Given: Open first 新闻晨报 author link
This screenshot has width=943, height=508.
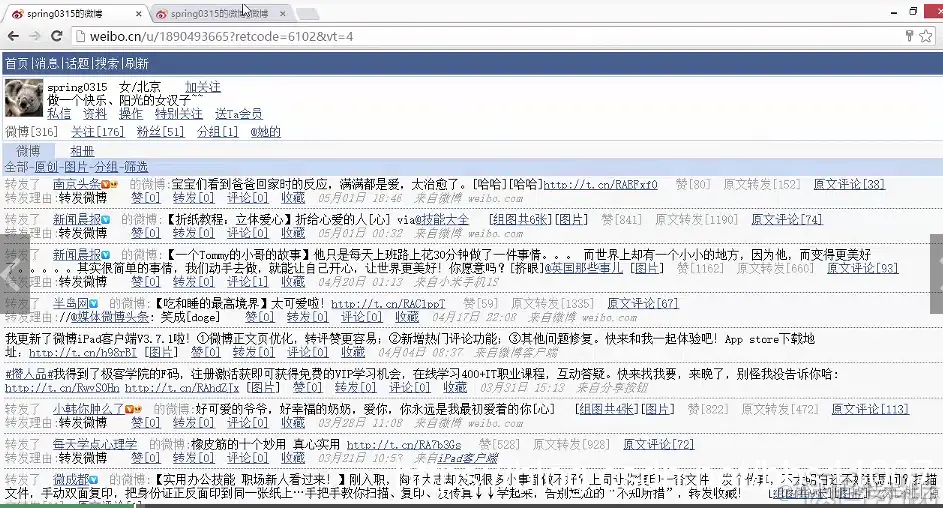Looking at the screenshot, I should point(76,219).
